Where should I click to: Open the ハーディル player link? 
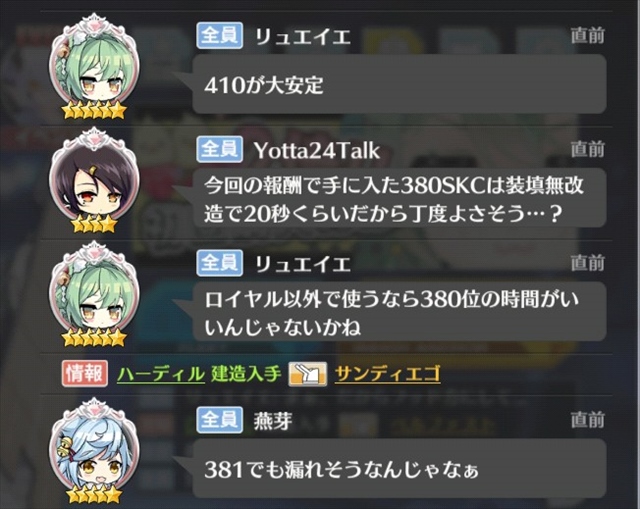point(161,374)
